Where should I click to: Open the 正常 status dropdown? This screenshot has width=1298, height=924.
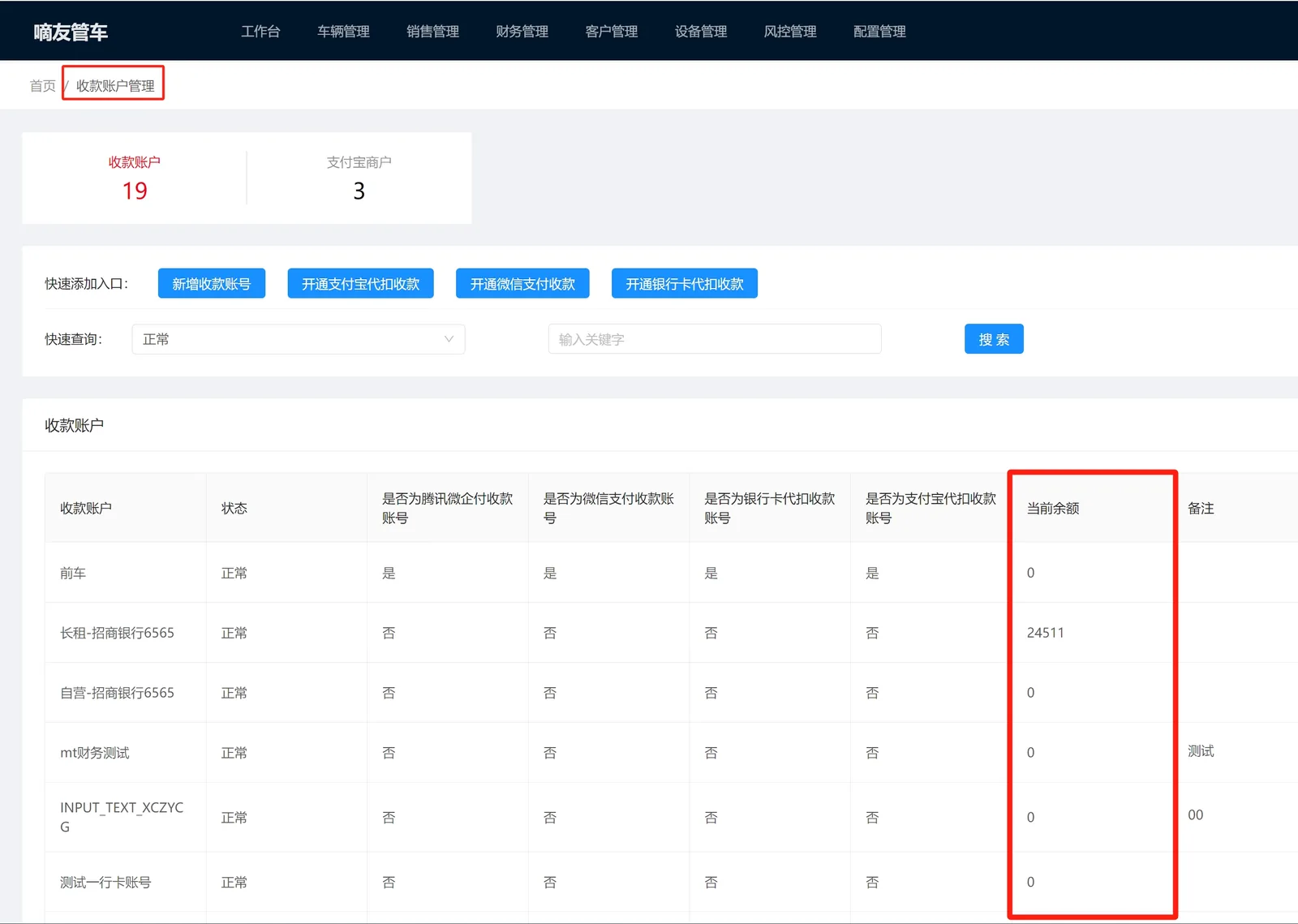click(299, 339)
